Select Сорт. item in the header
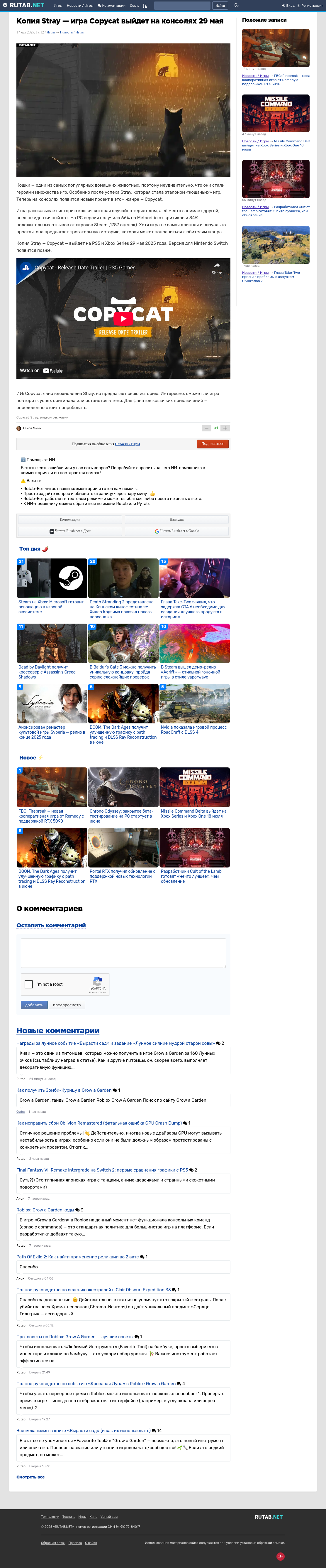This screenshot has height=1568, width=326. tap(134, 6)
